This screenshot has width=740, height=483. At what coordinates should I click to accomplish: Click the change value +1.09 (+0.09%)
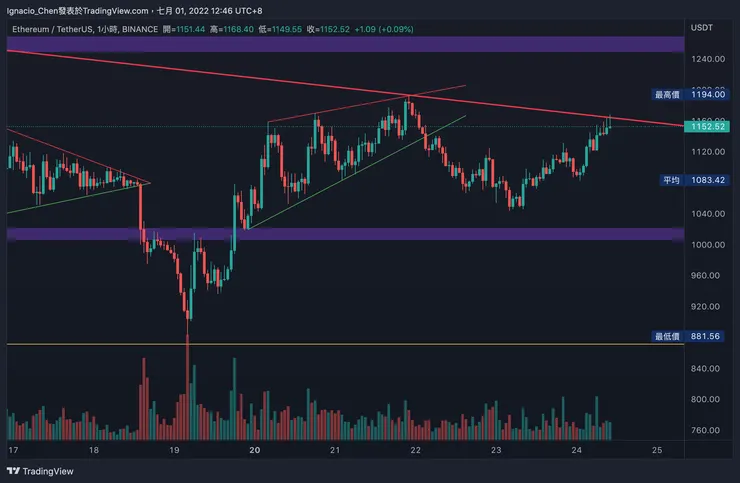click(384, 29)
